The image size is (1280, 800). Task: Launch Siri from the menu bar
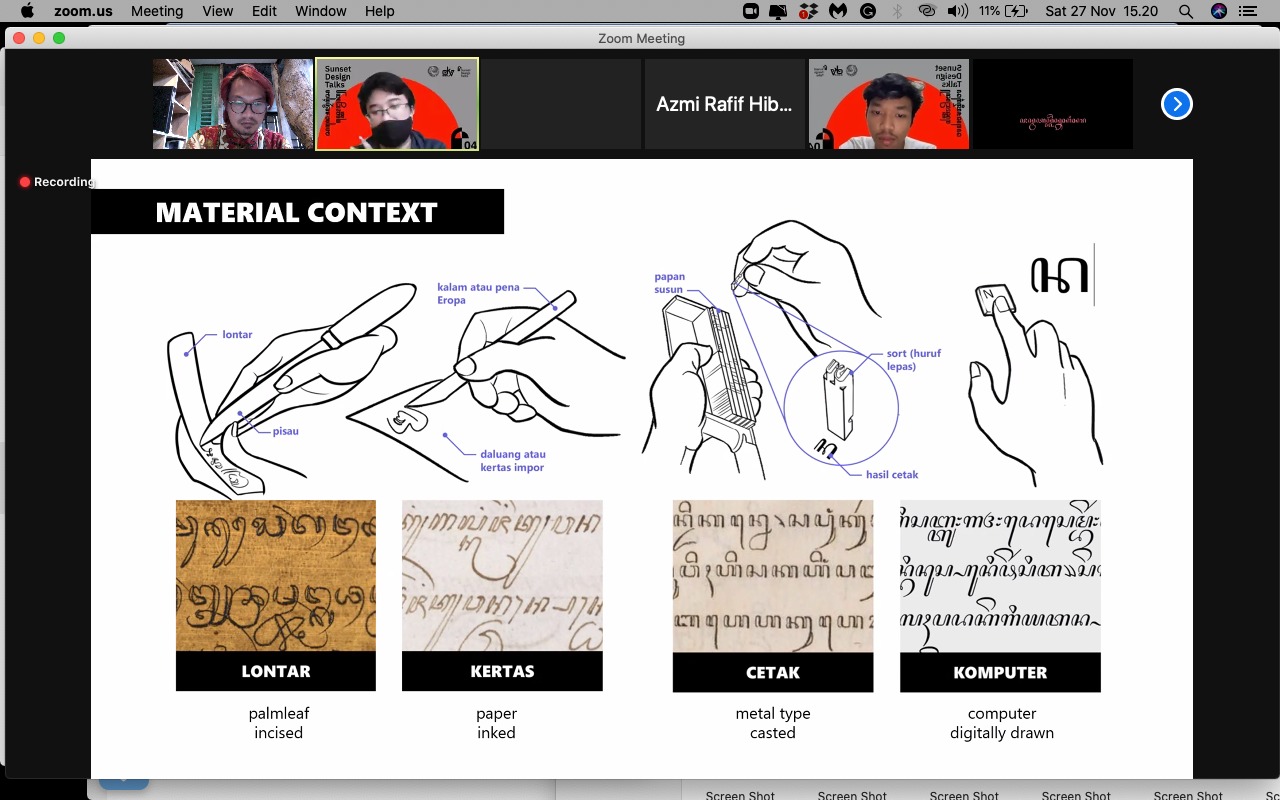[1218, 11]
